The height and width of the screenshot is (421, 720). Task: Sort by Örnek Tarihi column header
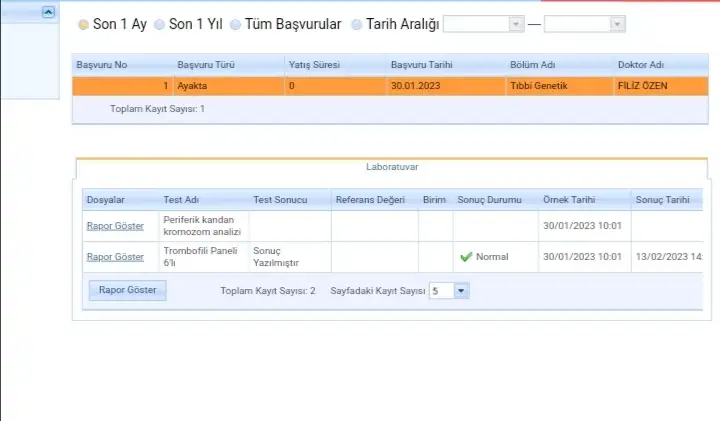pos(569,200)
